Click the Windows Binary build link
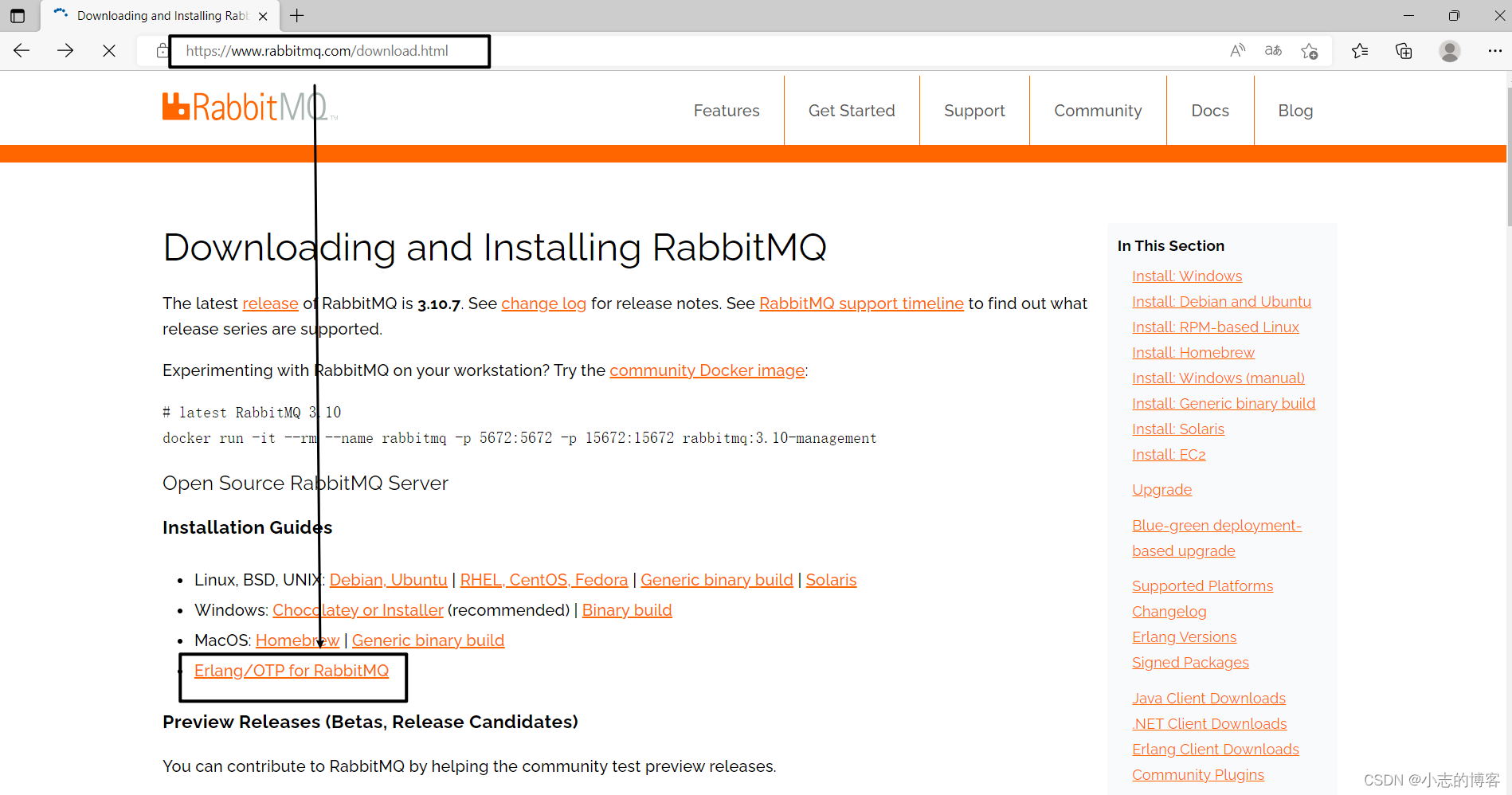1512x795 pixels. click(627, 610)
